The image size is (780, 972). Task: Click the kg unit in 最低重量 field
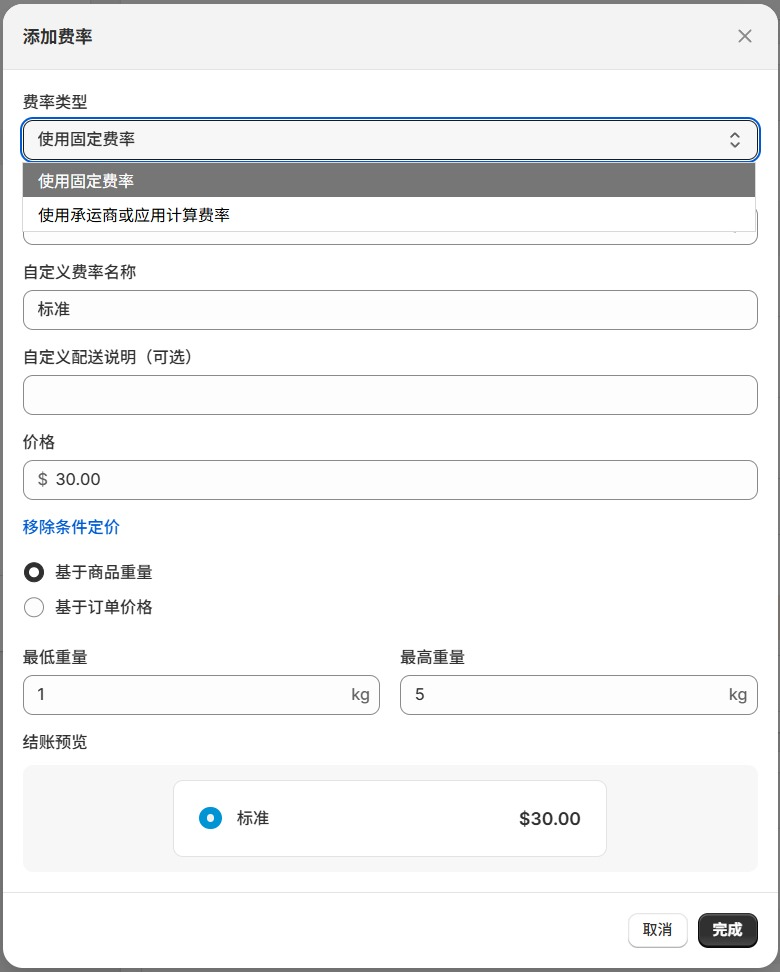(x=360, y=695)
